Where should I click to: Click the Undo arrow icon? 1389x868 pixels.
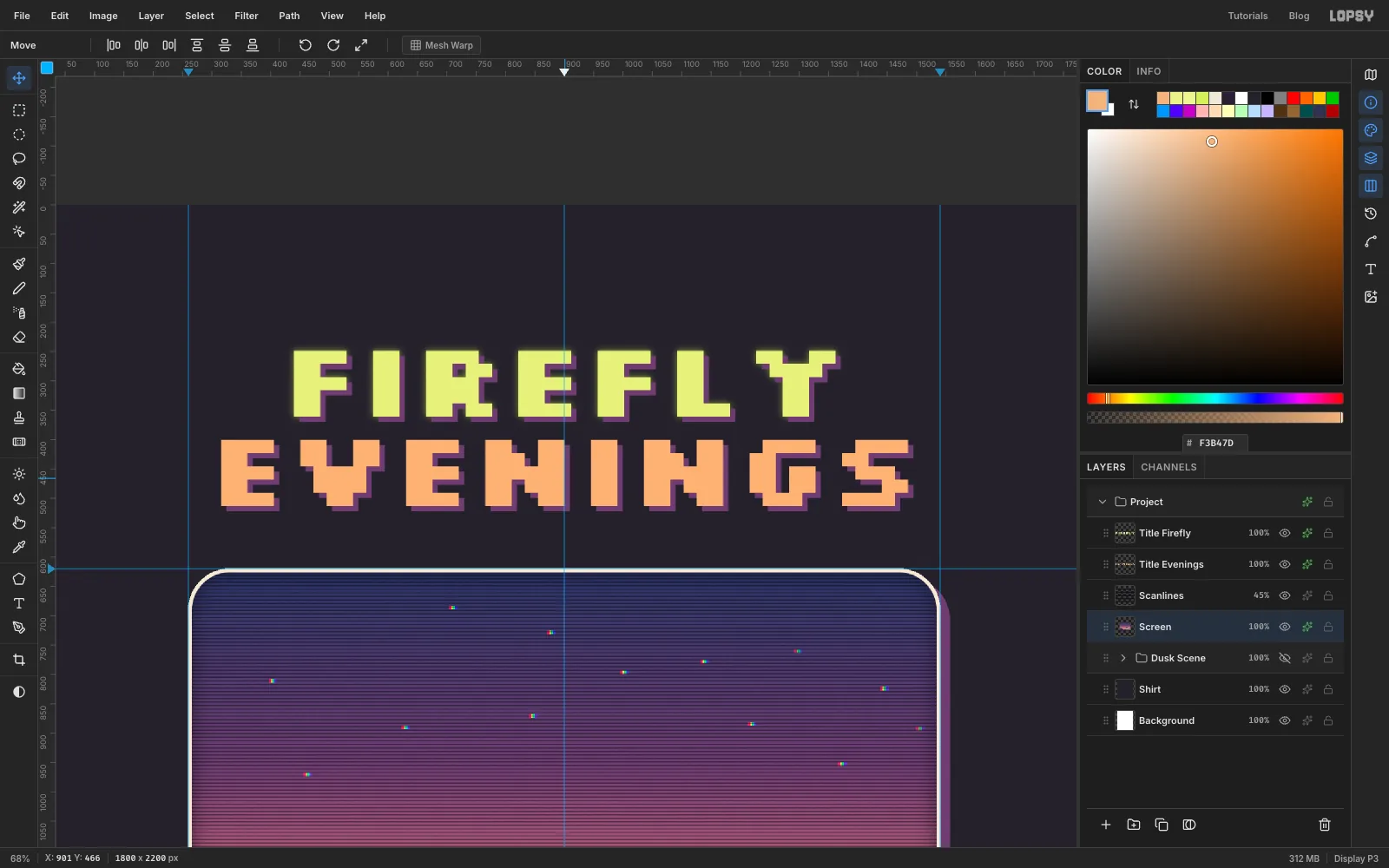(x=306, y=45)
